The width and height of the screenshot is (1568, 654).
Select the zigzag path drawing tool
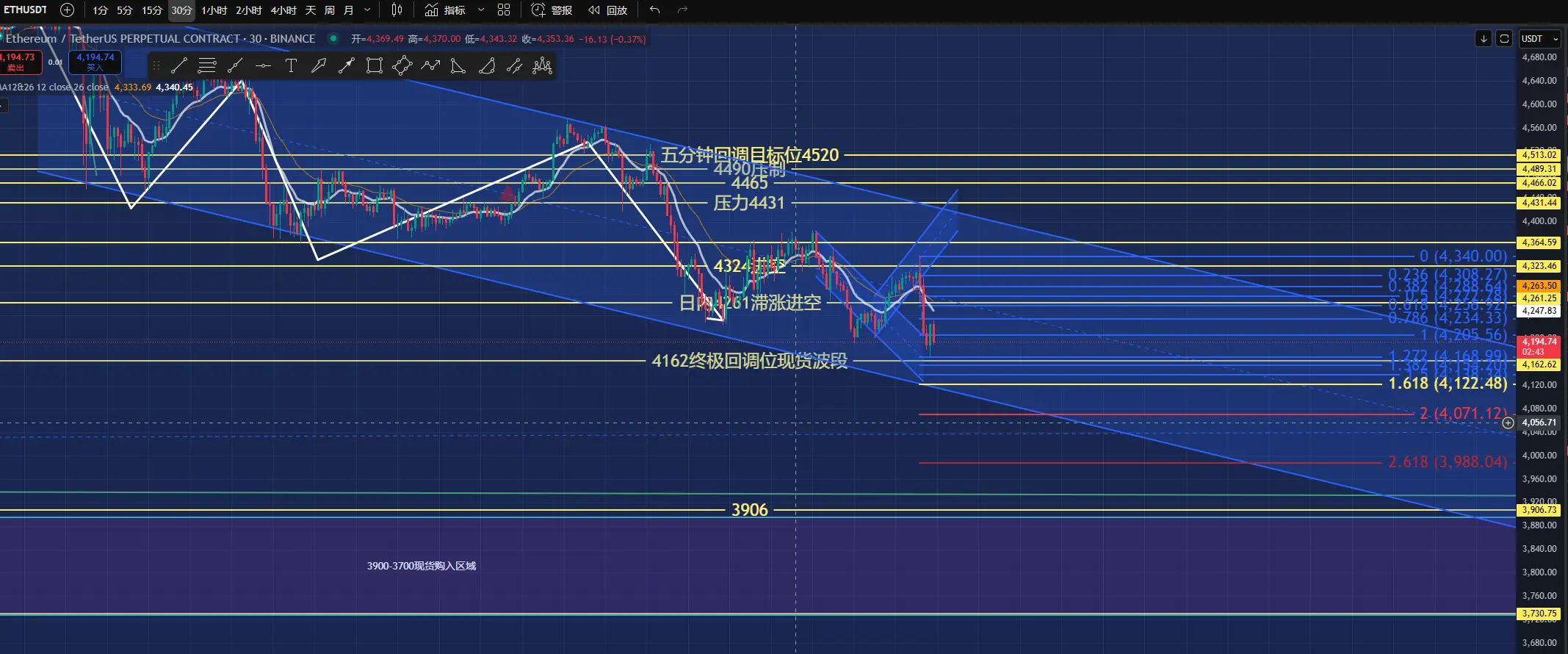430,66
